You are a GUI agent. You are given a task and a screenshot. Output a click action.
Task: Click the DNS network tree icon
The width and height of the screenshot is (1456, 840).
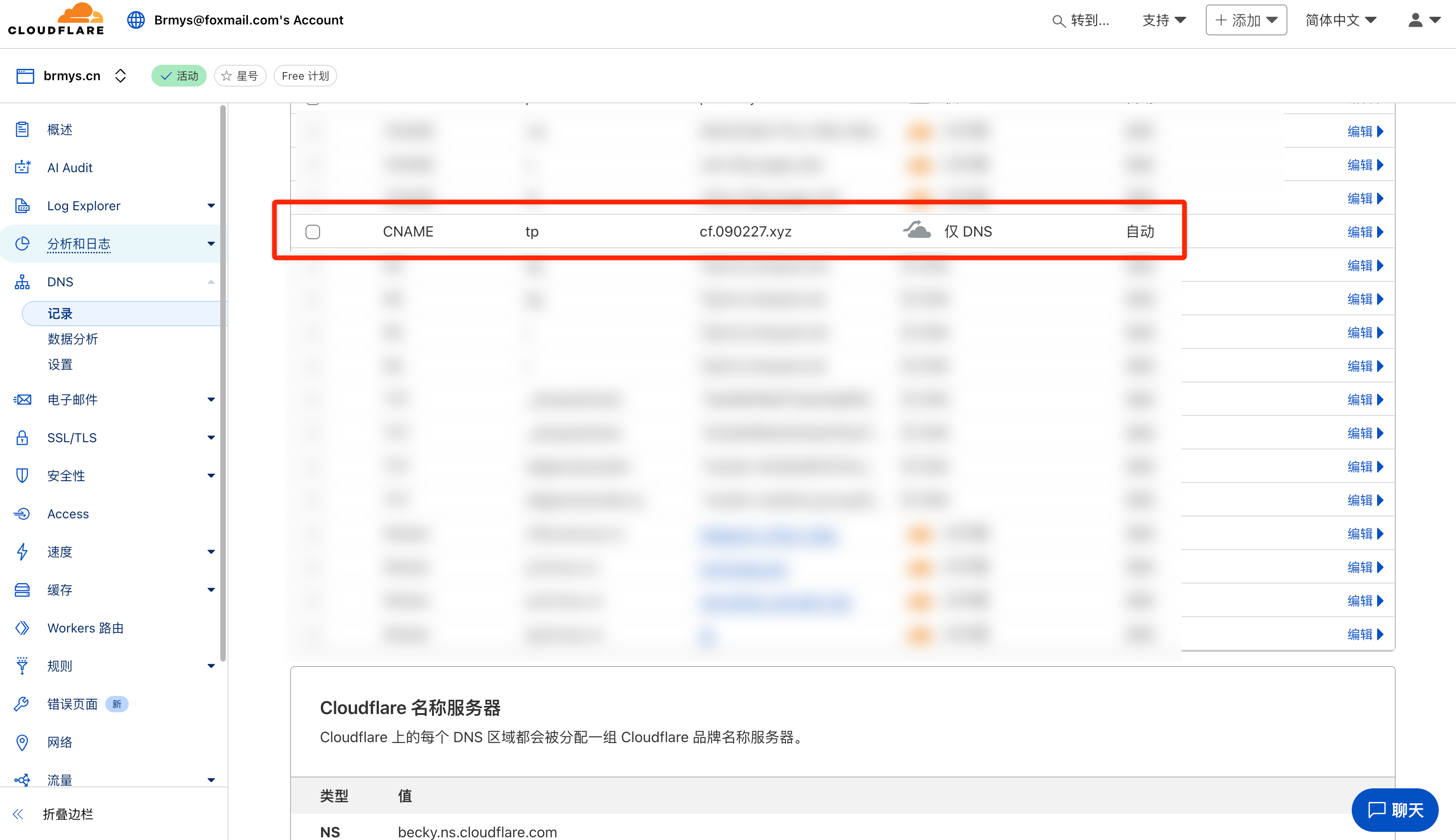point(22,281)
